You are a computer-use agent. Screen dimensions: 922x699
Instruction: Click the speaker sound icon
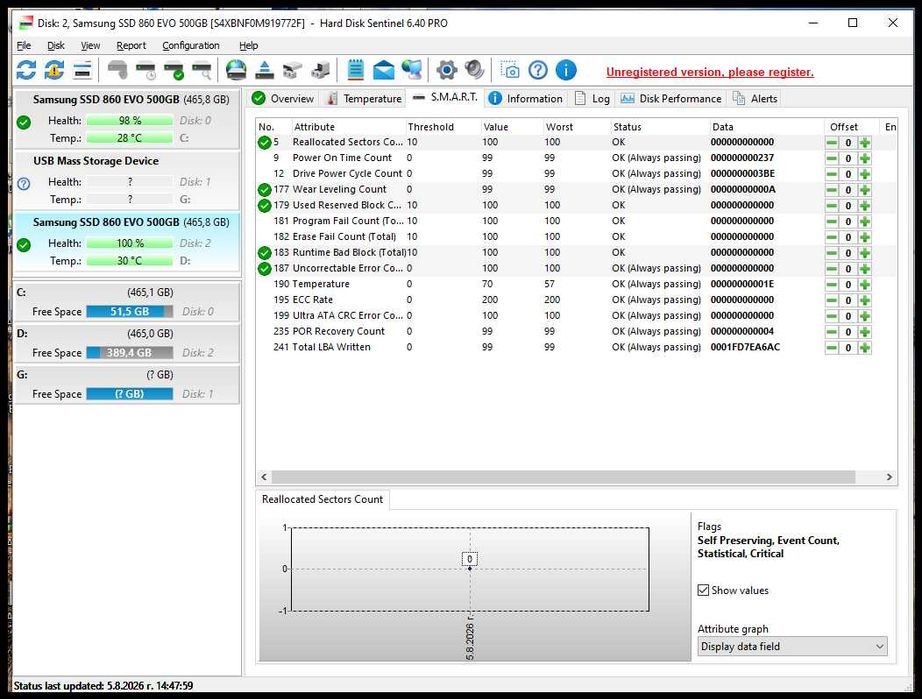[475, 71]
